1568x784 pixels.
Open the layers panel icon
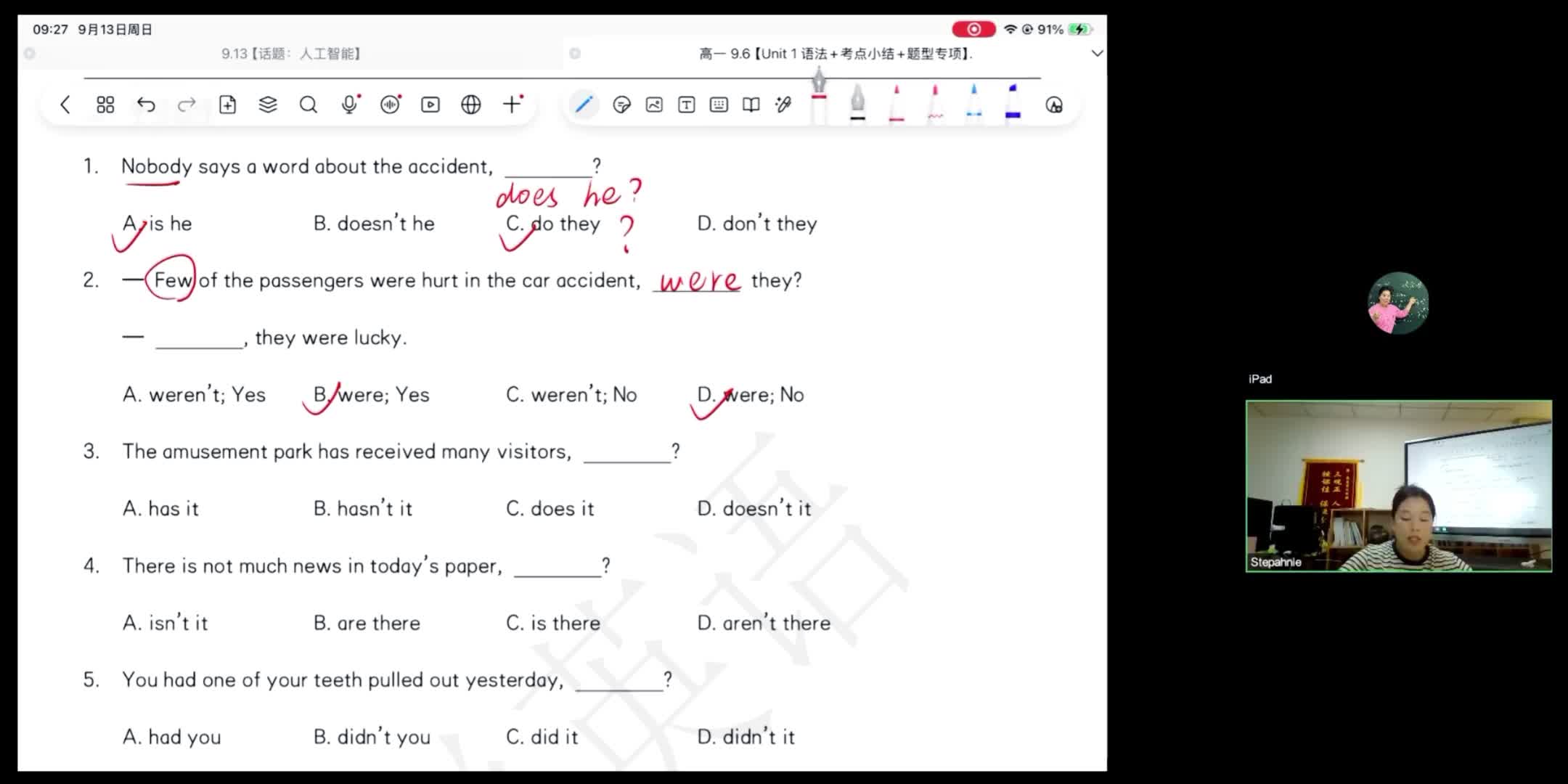(268, 105)
